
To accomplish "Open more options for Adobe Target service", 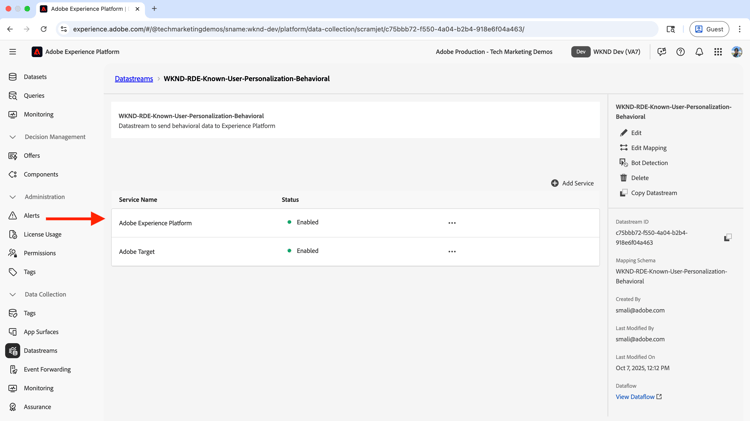I will point(452,252).
